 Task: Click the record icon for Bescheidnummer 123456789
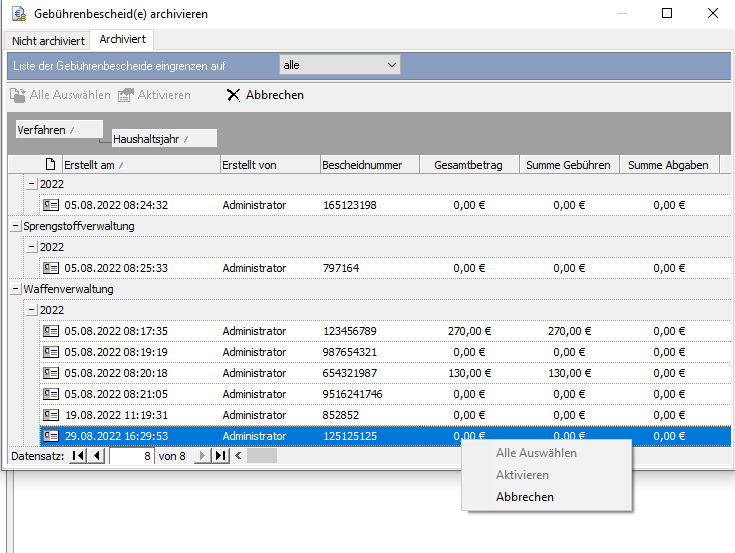51,331
